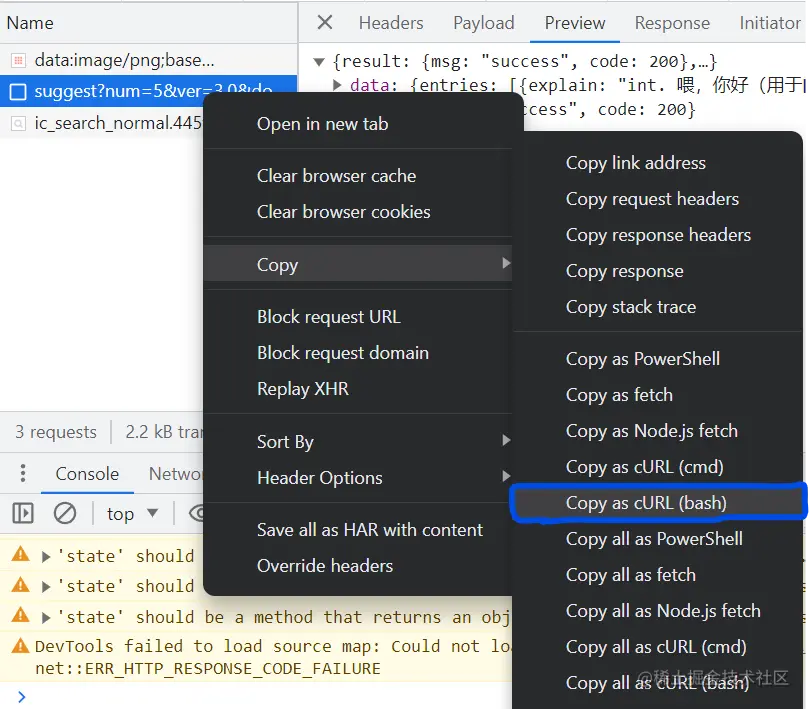Image resolution: width=811 pixels, height=709 pixels.
Task: Click the image icon beside data:image/png
Action: point(18,61)
